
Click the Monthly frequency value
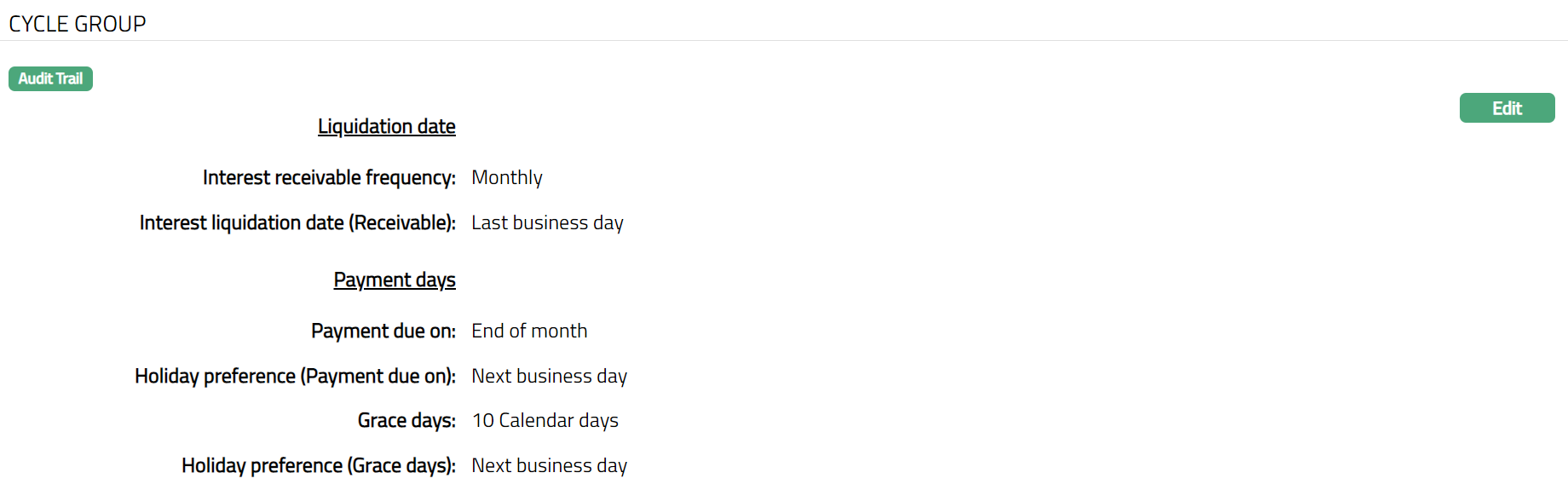506,178
